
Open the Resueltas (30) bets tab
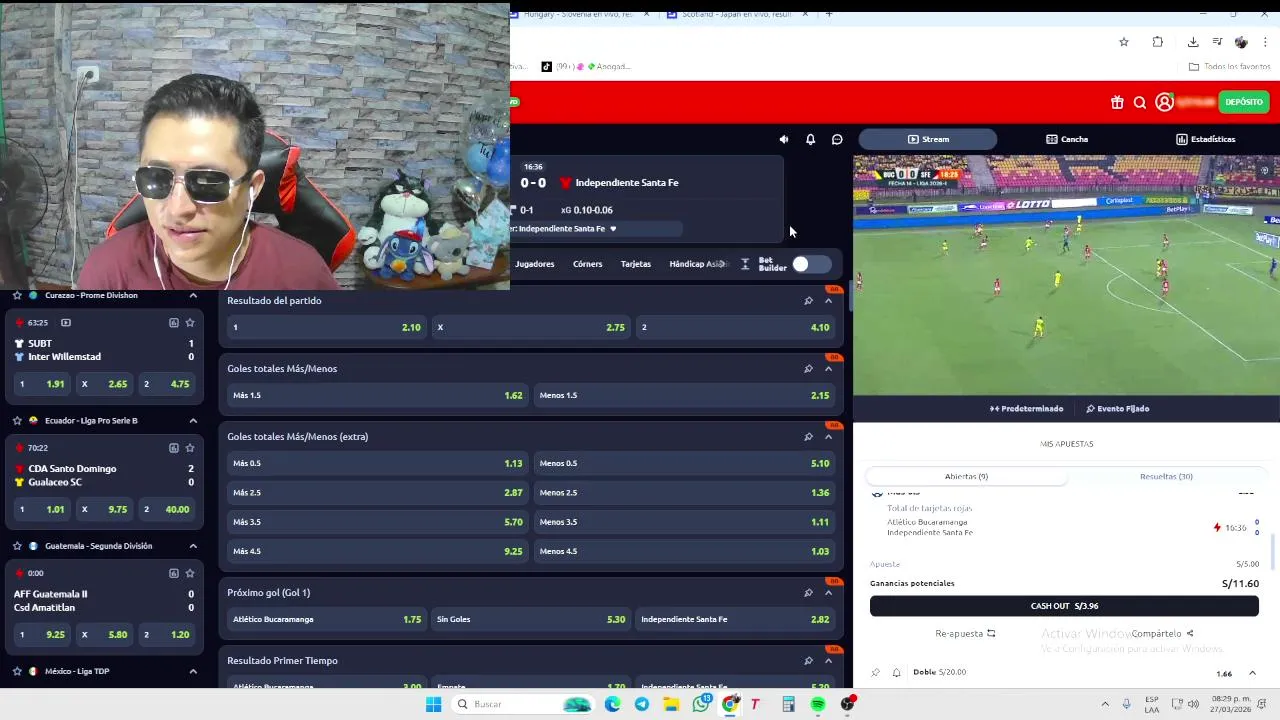tap(1166, 476)
